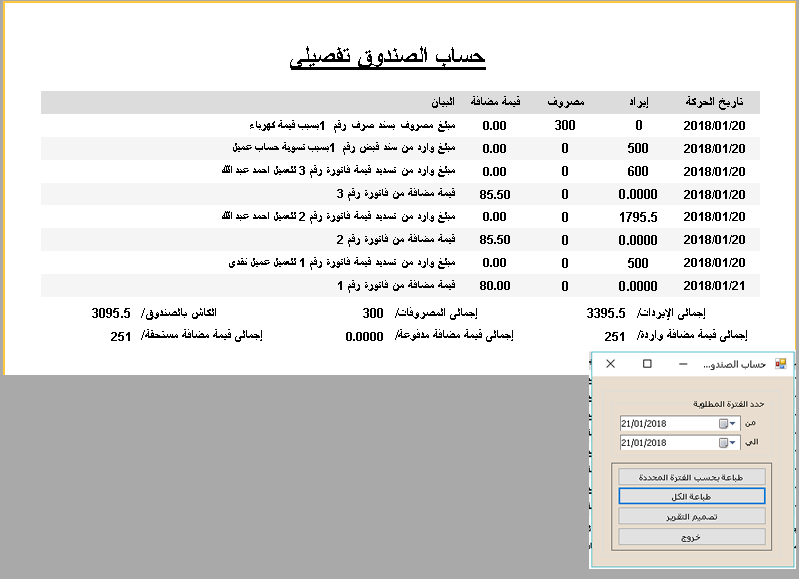The image size is (799, 579).
Task: Click the طباعة بحسب الفترة المحددة button
Action: [x=691, y=477]
